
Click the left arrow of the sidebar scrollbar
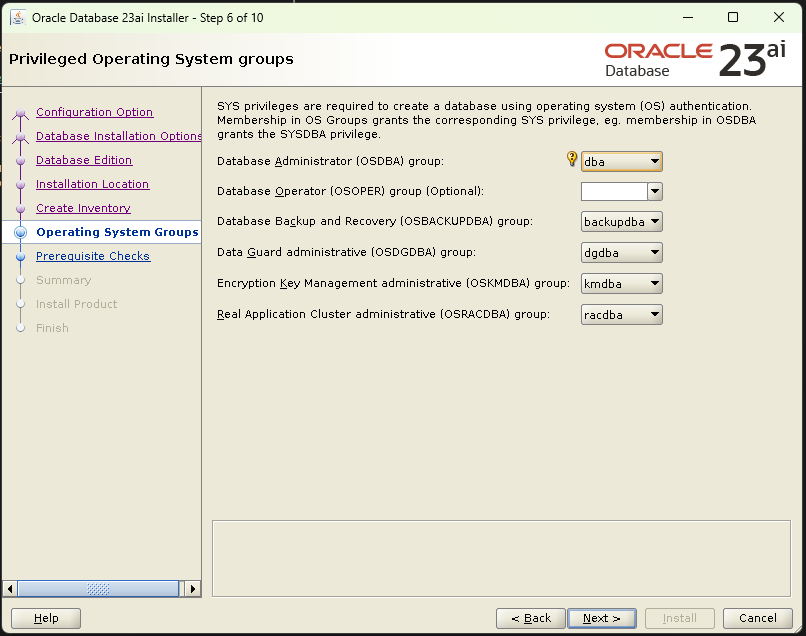[10, 588]
